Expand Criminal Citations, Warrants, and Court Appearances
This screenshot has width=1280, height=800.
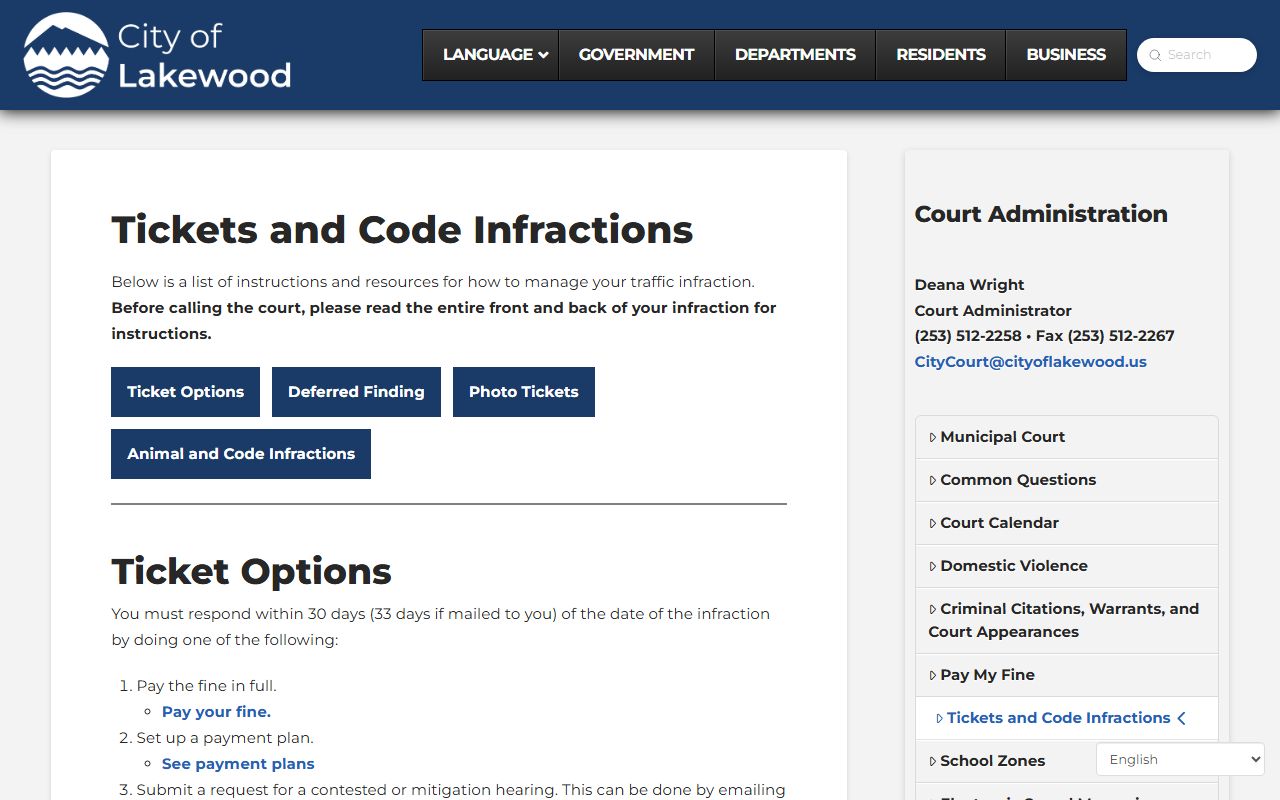(x=1066, y=620)
